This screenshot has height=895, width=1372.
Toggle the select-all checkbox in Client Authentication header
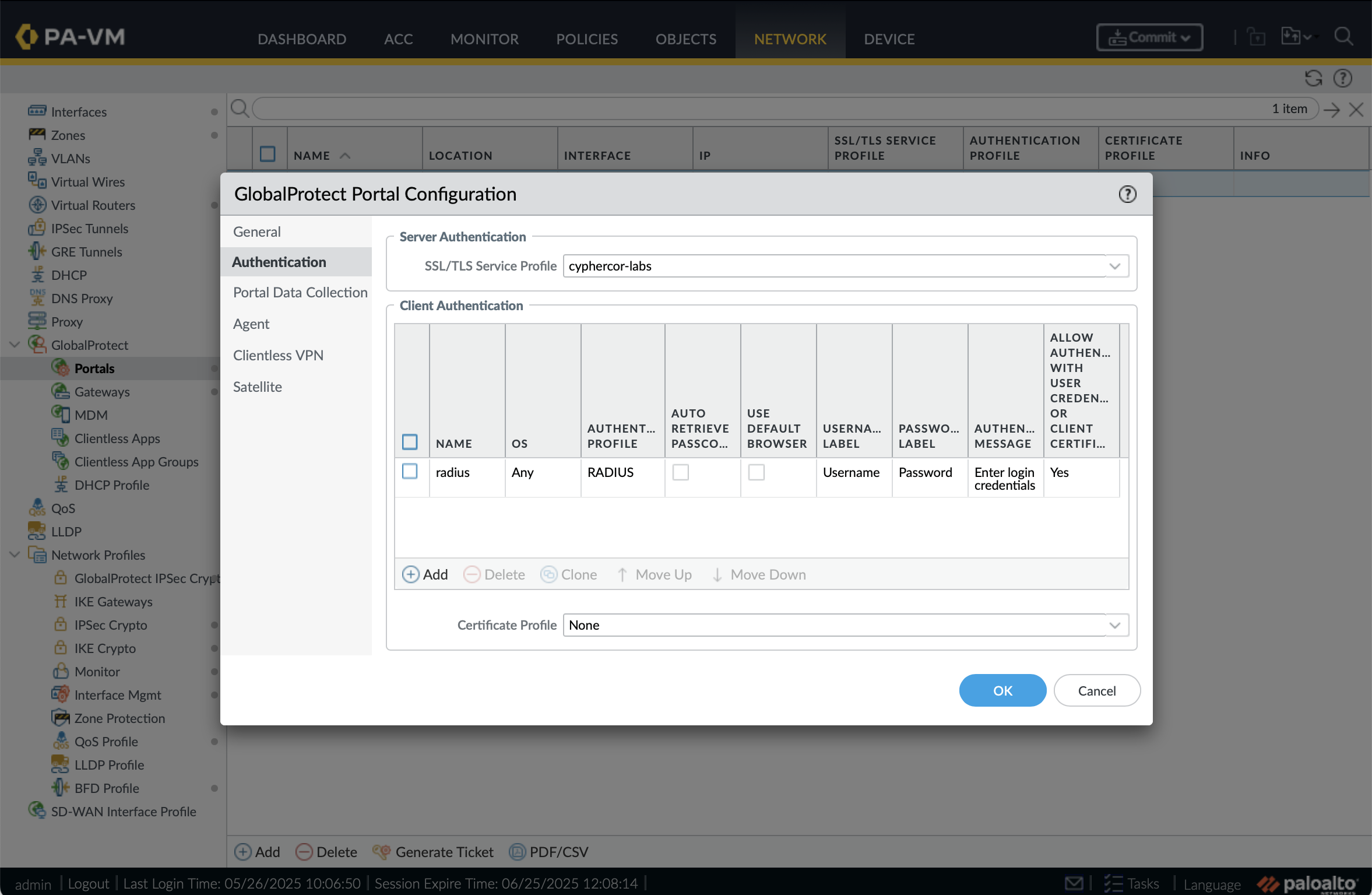click(410, 442)
